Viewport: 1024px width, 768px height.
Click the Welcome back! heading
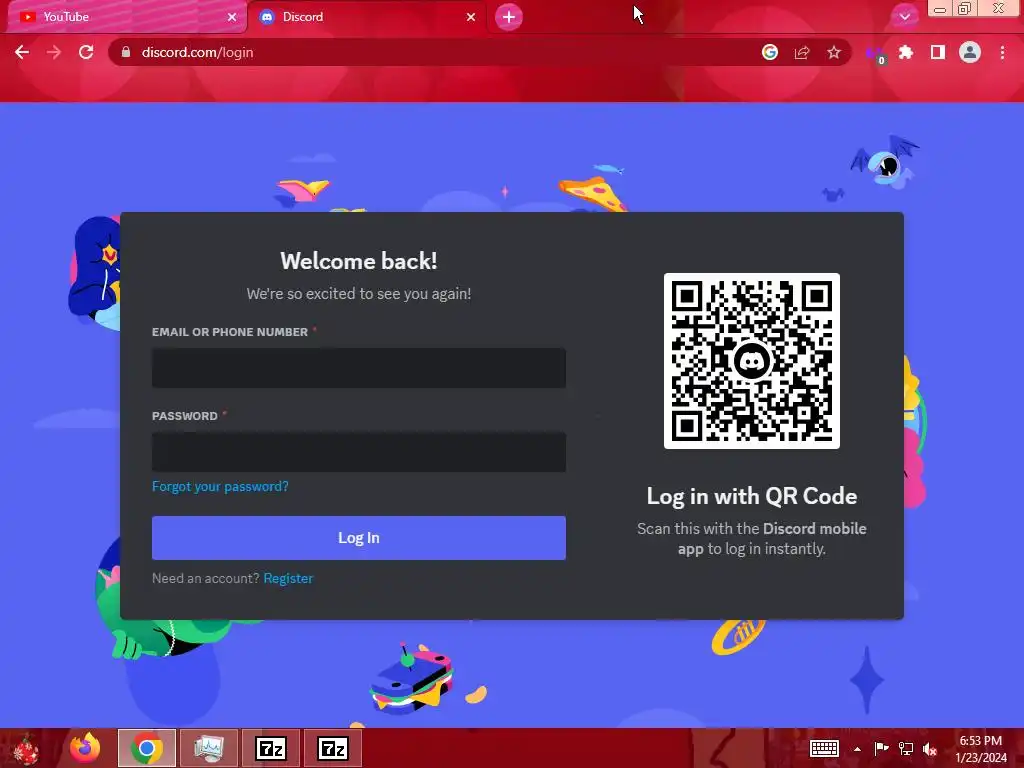pos(359,261)
